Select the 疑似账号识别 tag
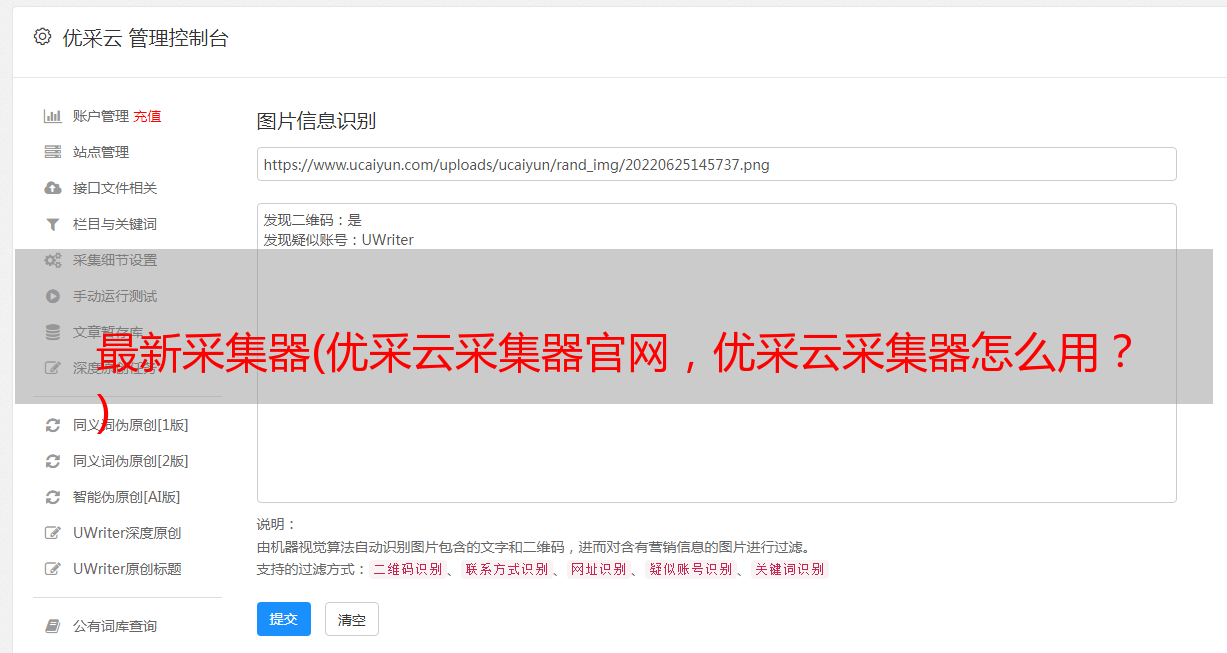The image size is (1227, 653). [691, 569]
